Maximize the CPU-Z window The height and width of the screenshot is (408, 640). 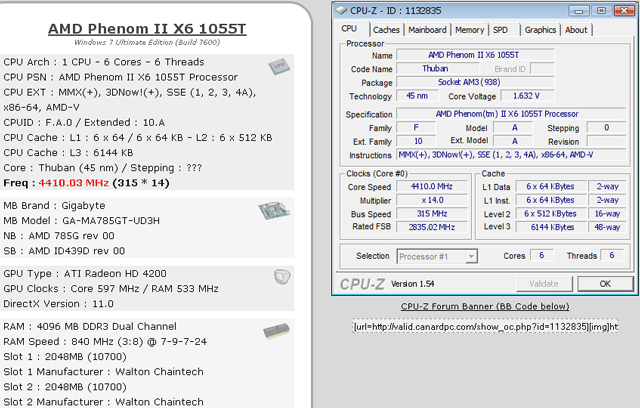tap(602, 11)
